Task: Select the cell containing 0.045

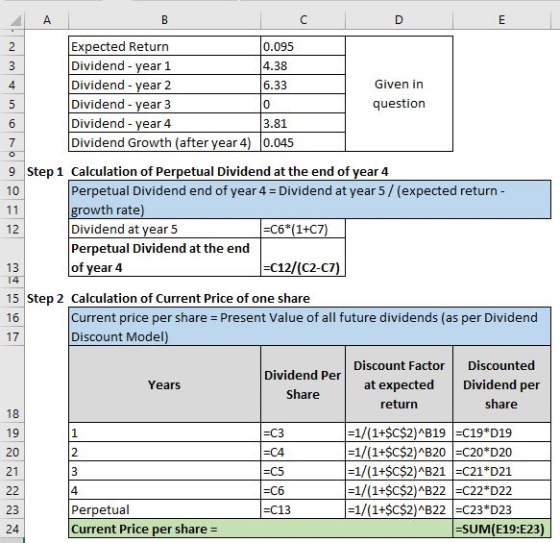Action: tap(303, 143)
